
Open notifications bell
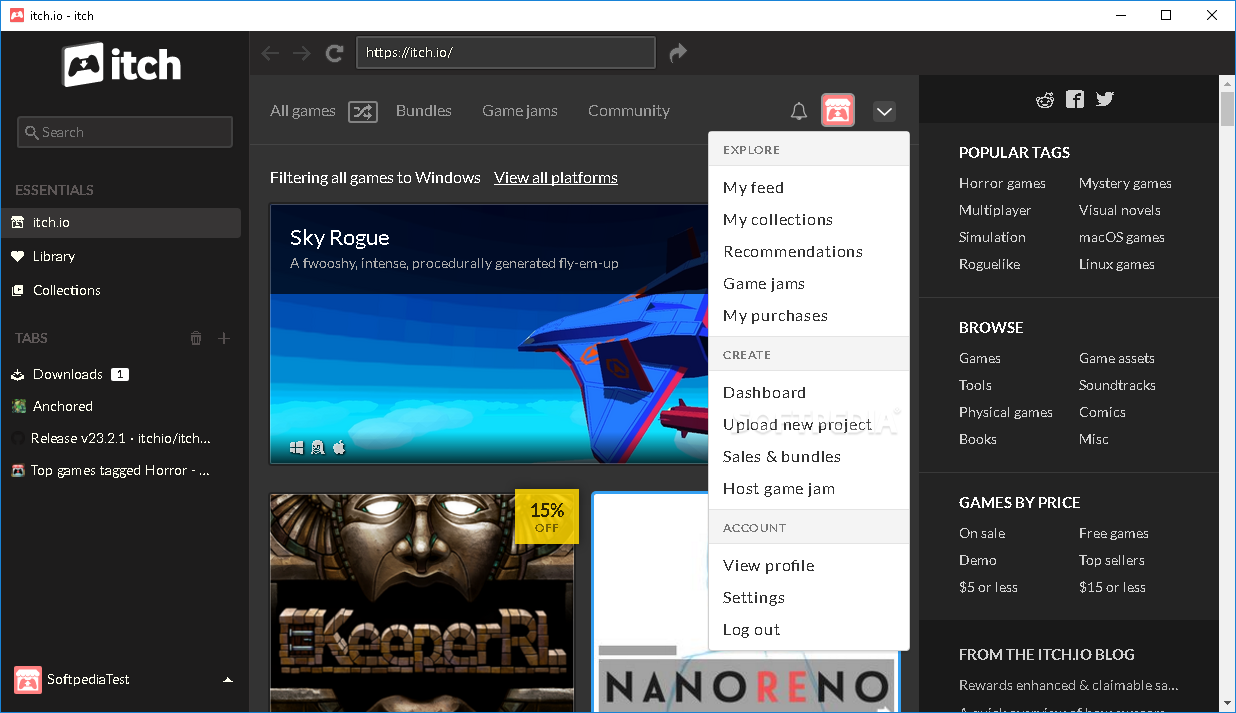[x=798, y=111]
